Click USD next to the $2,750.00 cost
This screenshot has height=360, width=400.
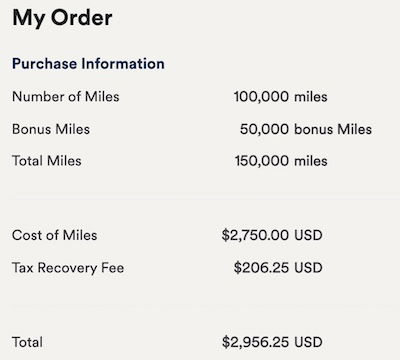pos(308,235)
